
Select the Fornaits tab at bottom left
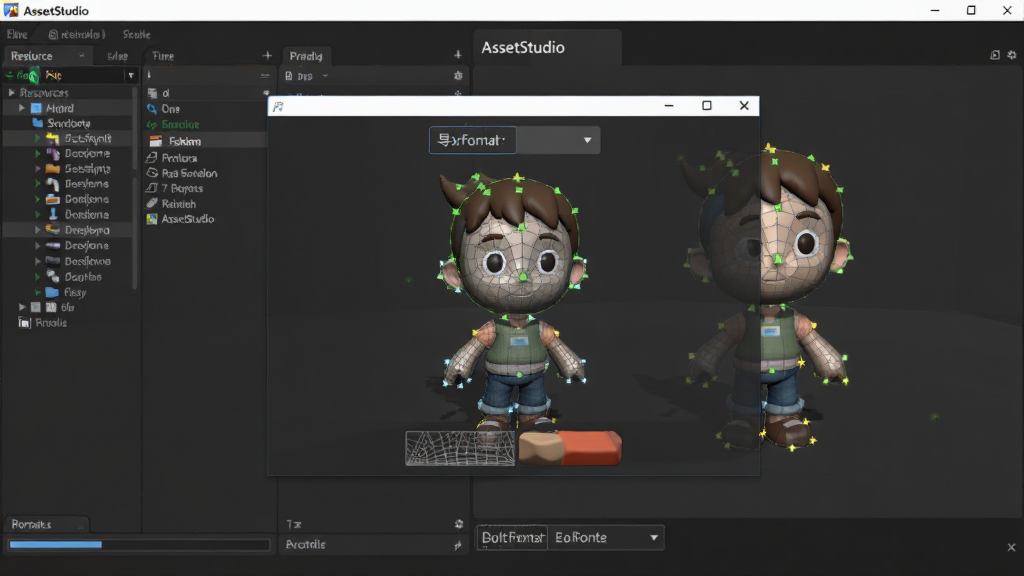point(46,524)
